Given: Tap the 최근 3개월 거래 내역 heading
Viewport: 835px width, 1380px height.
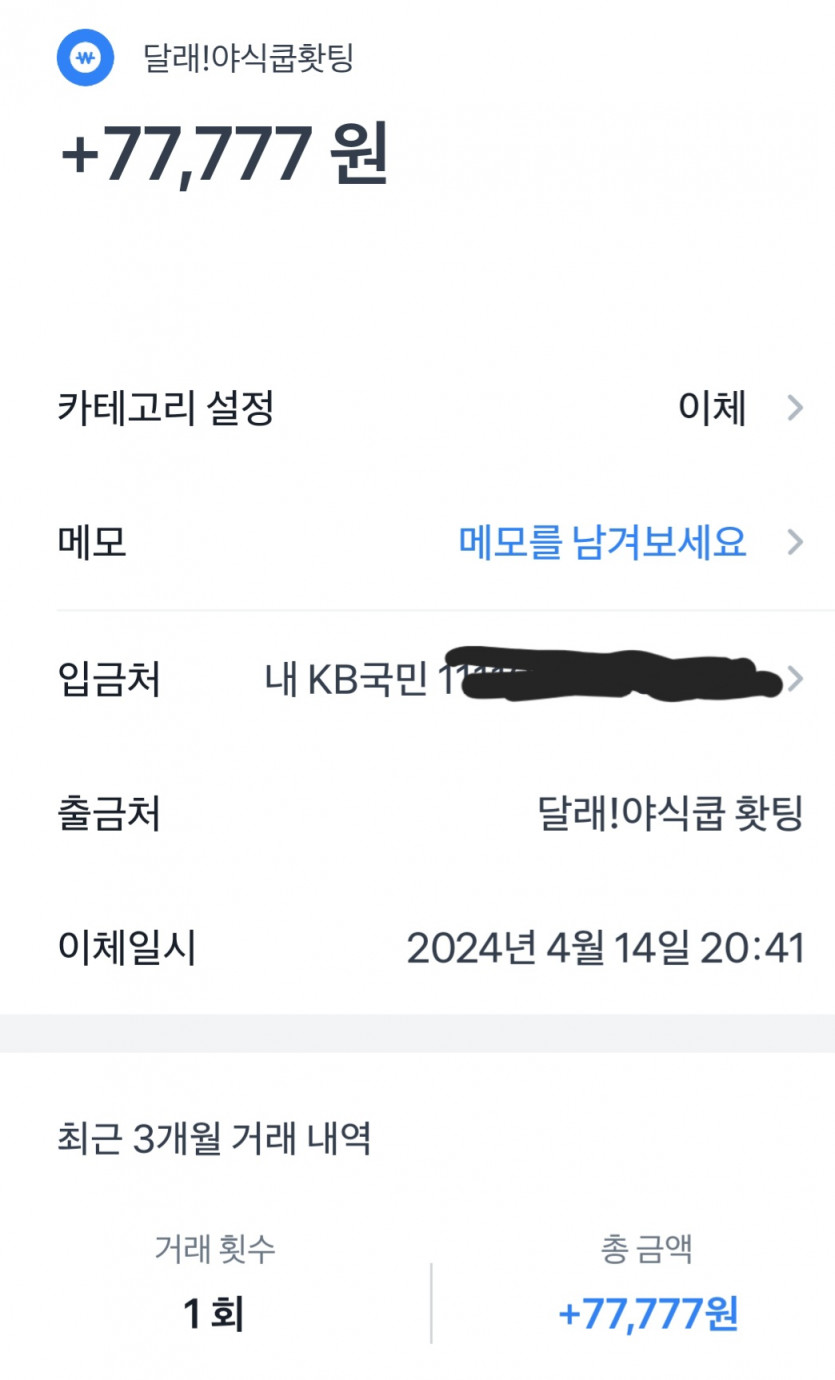Looking at the screenshot, I should pyautogui.click(x=214, y=1138).
